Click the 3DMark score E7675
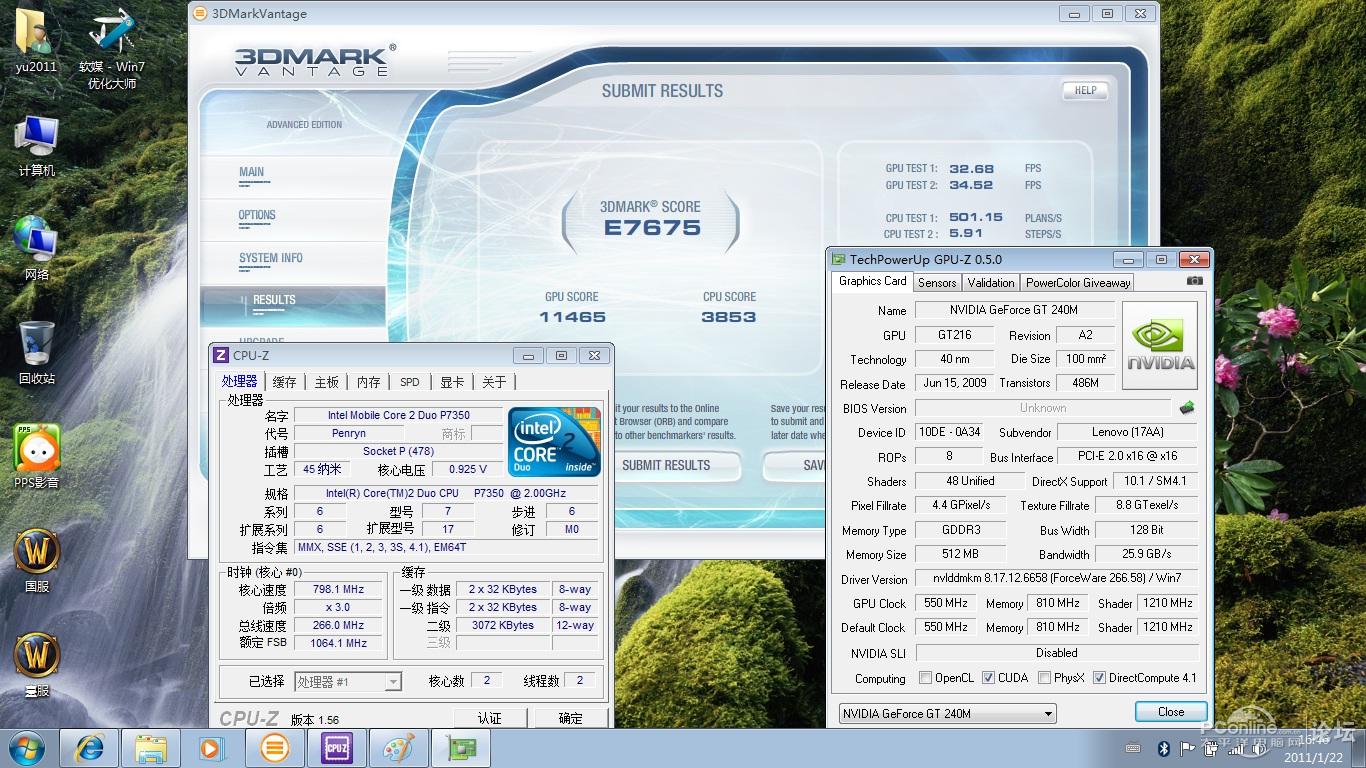Viewport: 1366px width, 768px height. point(652,228)
